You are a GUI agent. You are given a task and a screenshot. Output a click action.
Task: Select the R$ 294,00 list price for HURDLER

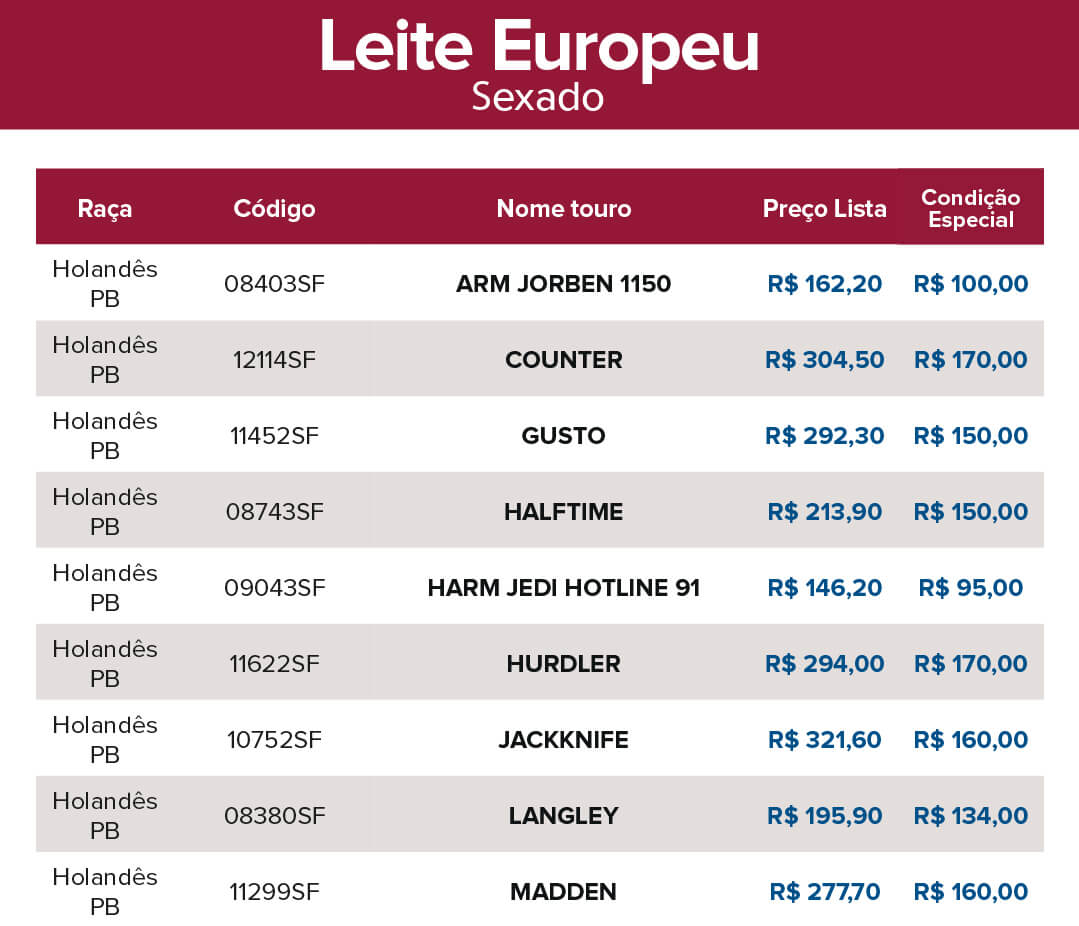[x=824, y=664]
